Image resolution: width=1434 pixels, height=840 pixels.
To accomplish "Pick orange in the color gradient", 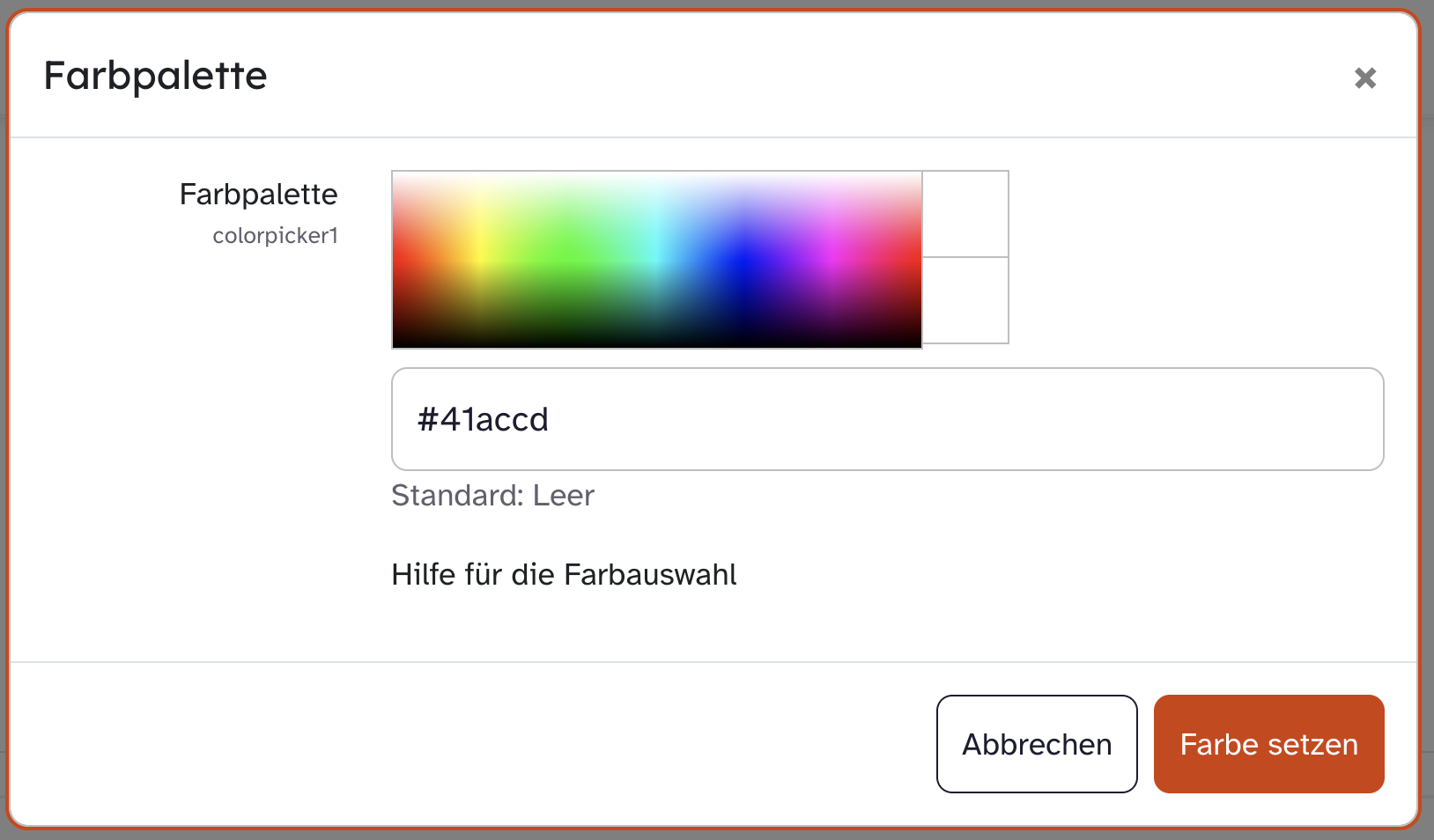I will coord(436,255).
